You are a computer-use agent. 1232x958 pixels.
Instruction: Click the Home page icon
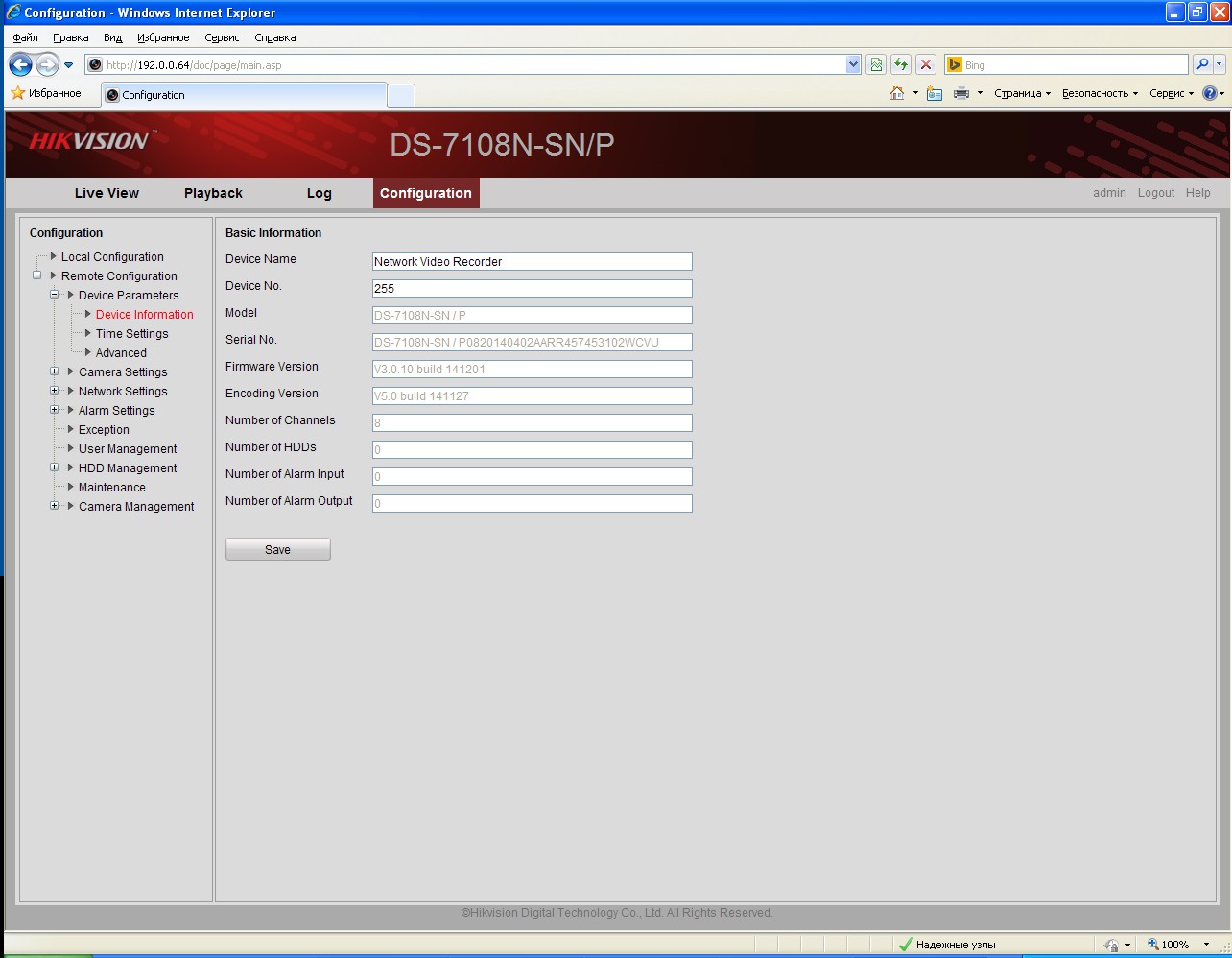click(x=897, y=93)
